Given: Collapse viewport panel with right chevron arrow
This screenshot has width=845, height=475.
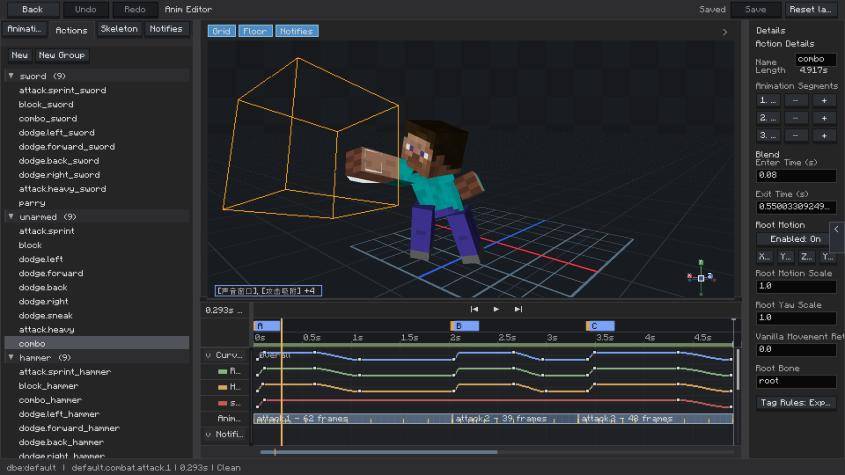Looking at the screenshot, I should coord(725,32).
